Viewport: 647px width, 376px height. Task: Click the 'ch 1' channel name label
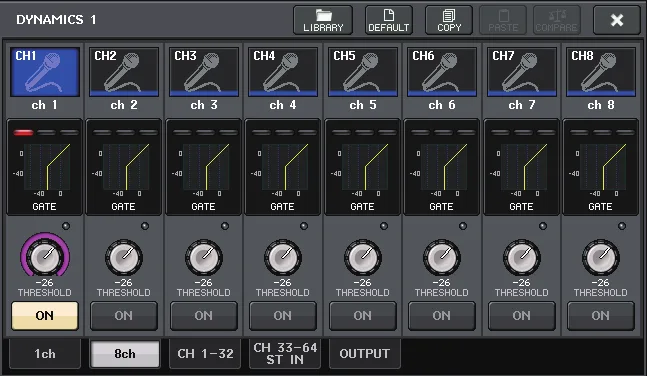[45, 105]
